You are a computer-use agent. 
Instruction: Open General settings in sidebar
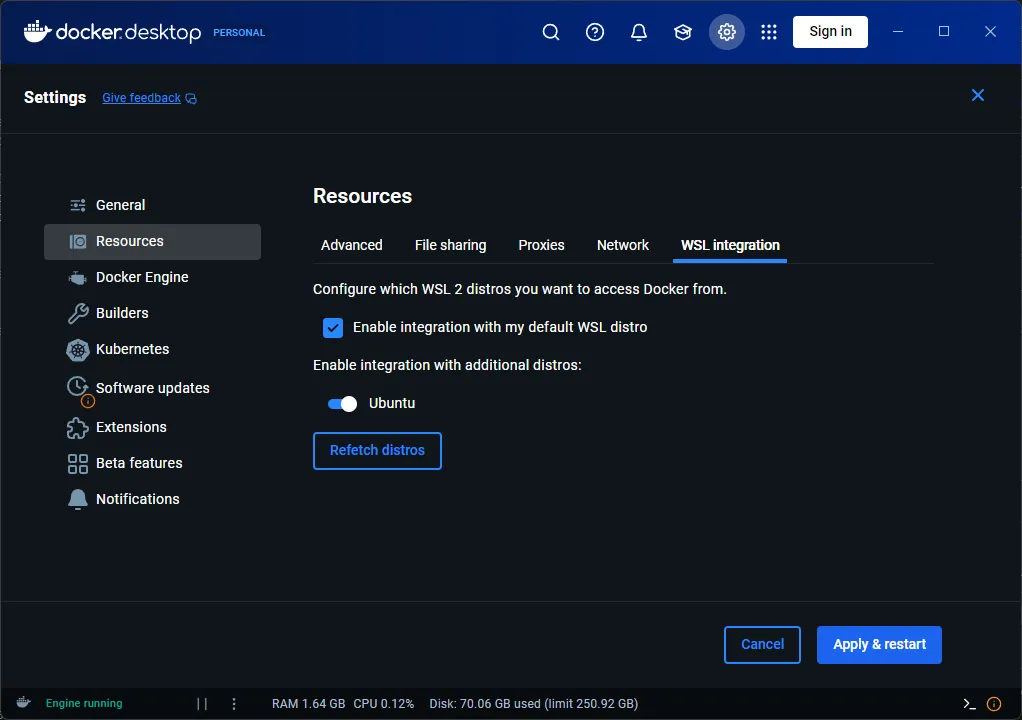pos(153,205)
